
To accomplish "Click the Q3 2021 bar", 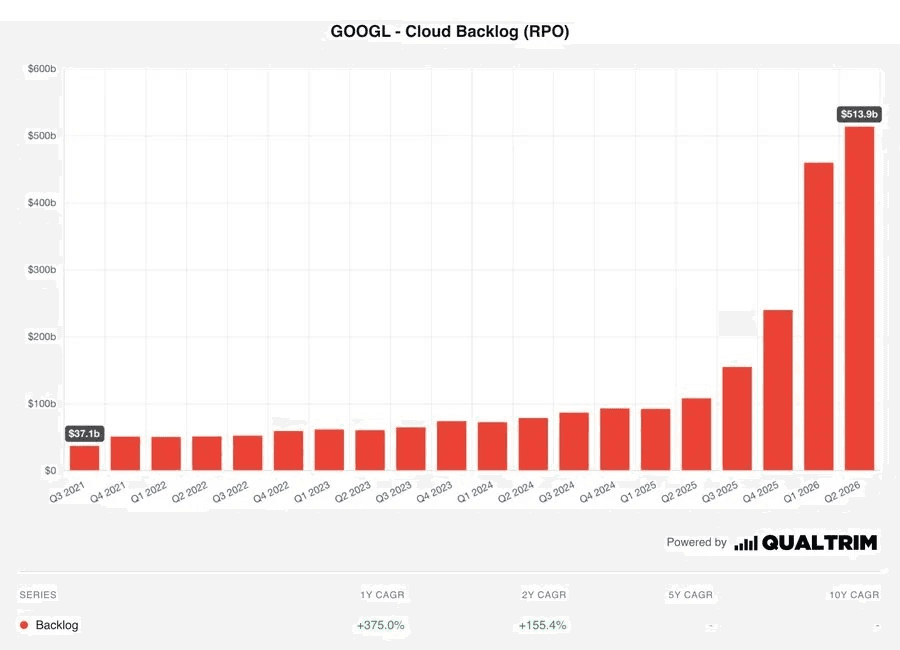I will point(85,458).
